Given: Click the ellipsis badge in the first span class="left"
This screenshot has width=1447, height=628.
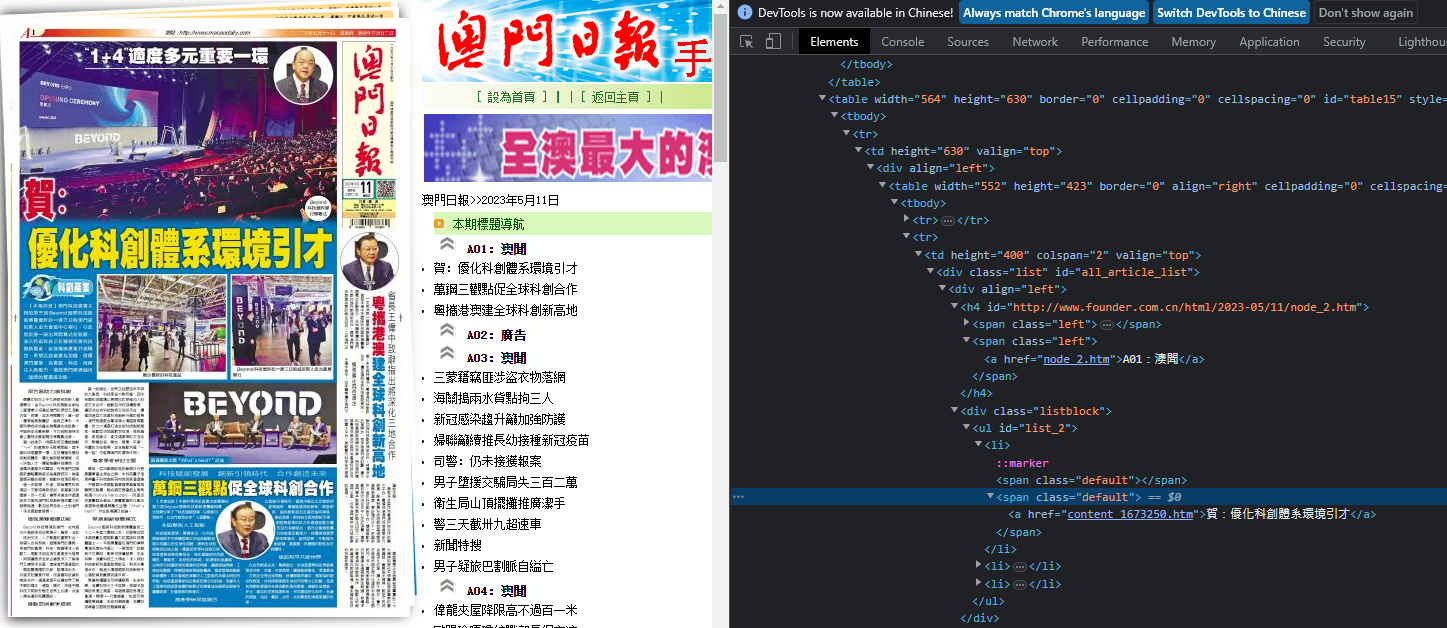Looking at the screenshot, I should click(x=1106, y=324).
